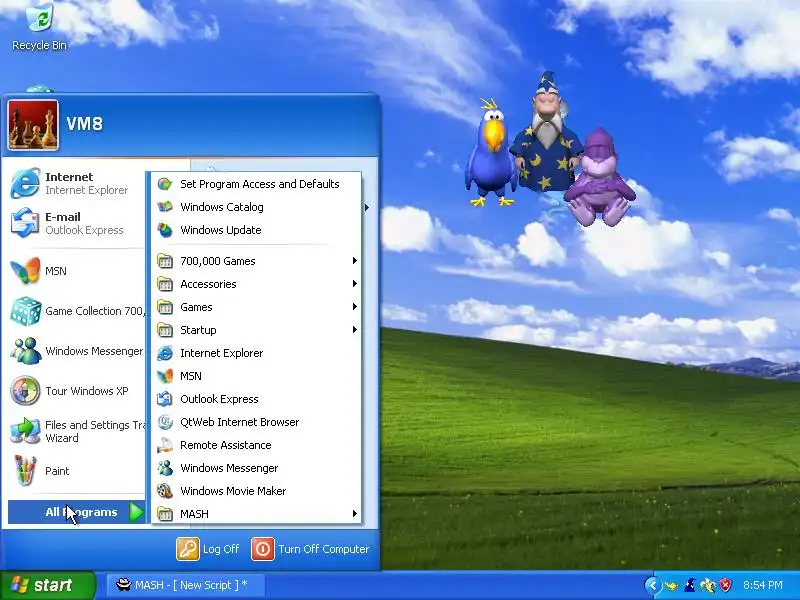Select All Programs label
The height and width of the screenshot is (600, 800).
pyautogui.click(x=81, y=512)
